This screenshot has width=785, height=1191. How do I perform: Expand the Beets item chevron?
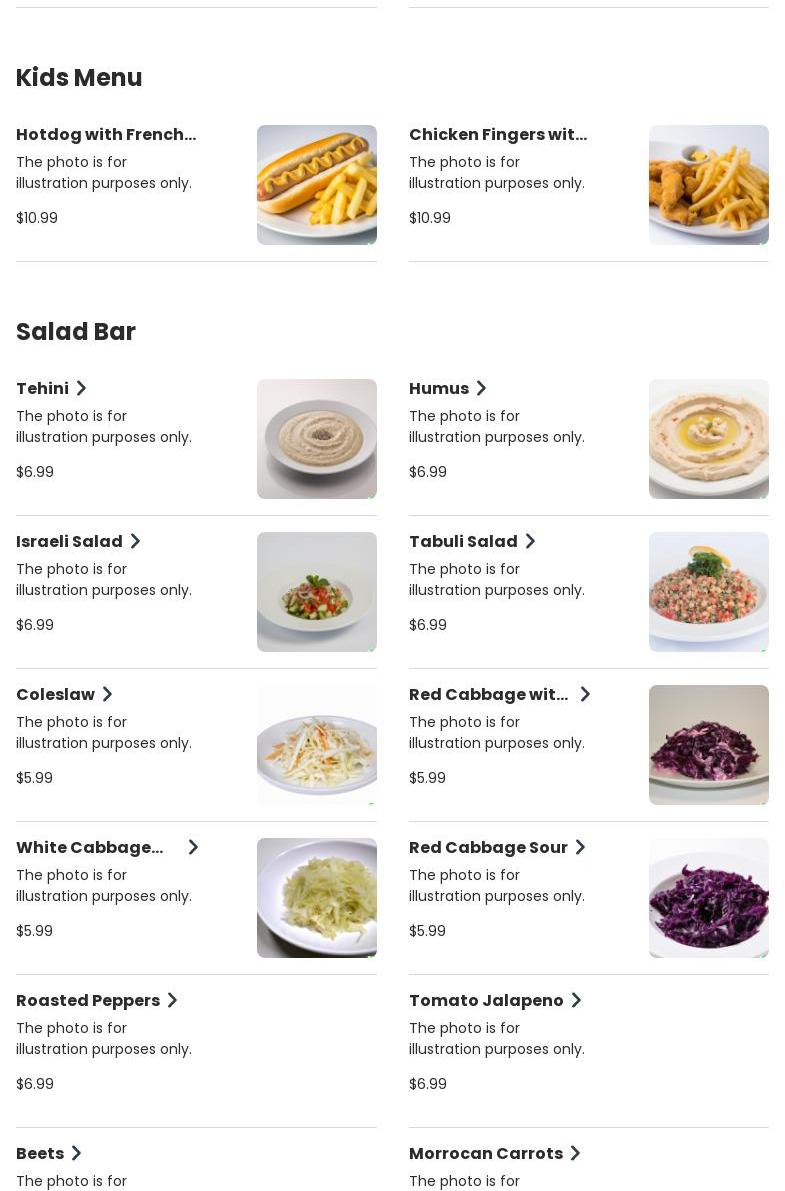76,1153
